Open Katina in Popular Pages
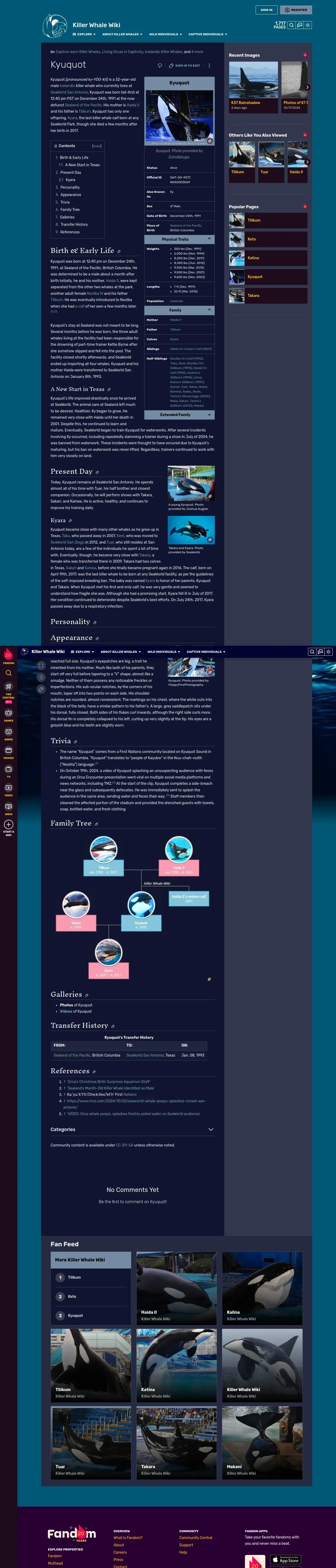This screenshot has height=1568, width=336. click(x=268, y=258)
